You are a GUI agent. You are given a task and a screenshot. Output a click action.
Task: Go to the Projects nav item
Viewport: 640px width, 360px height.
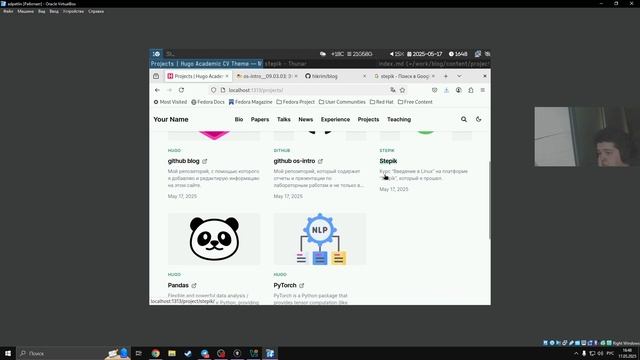click(x=368, y=119)
